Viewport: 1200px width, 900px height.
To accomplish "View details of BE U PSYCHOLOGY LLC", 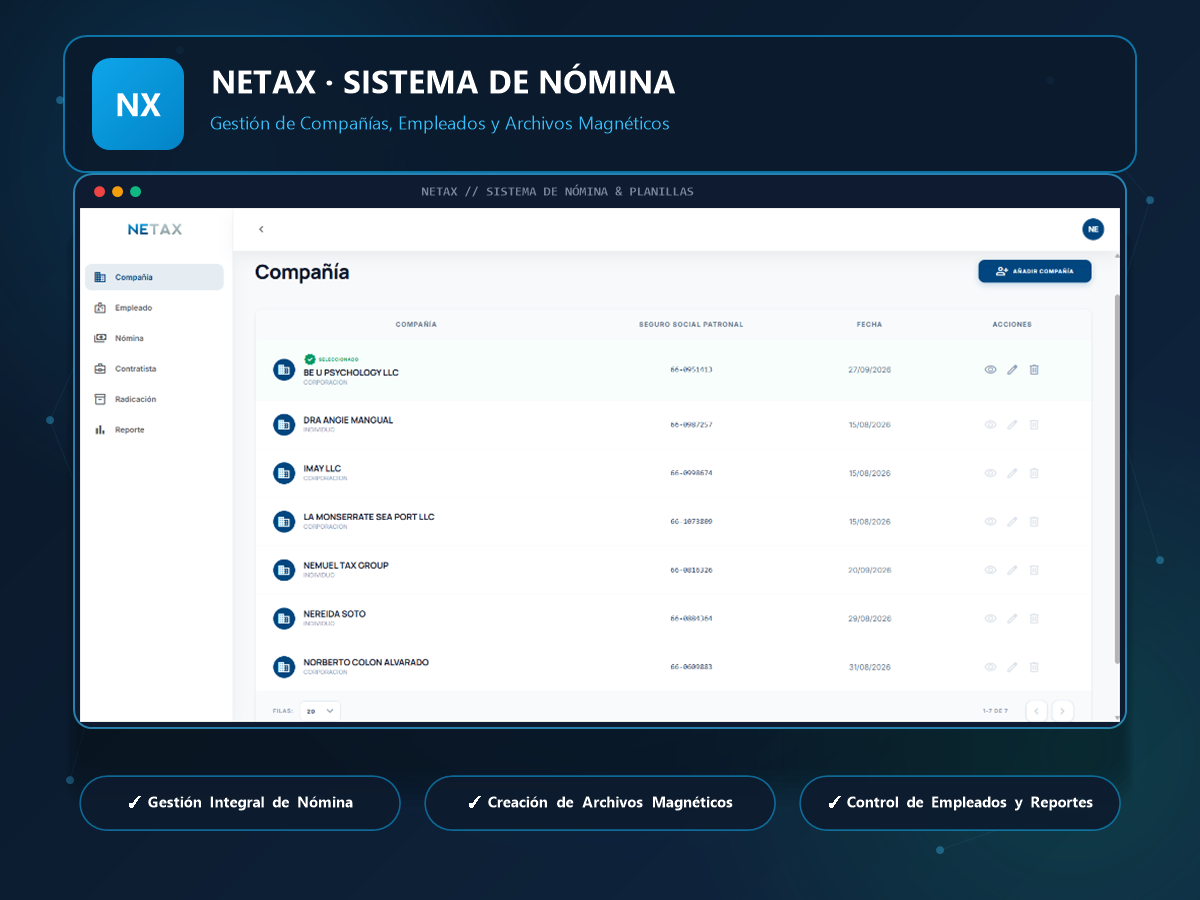I will point(990,370).
